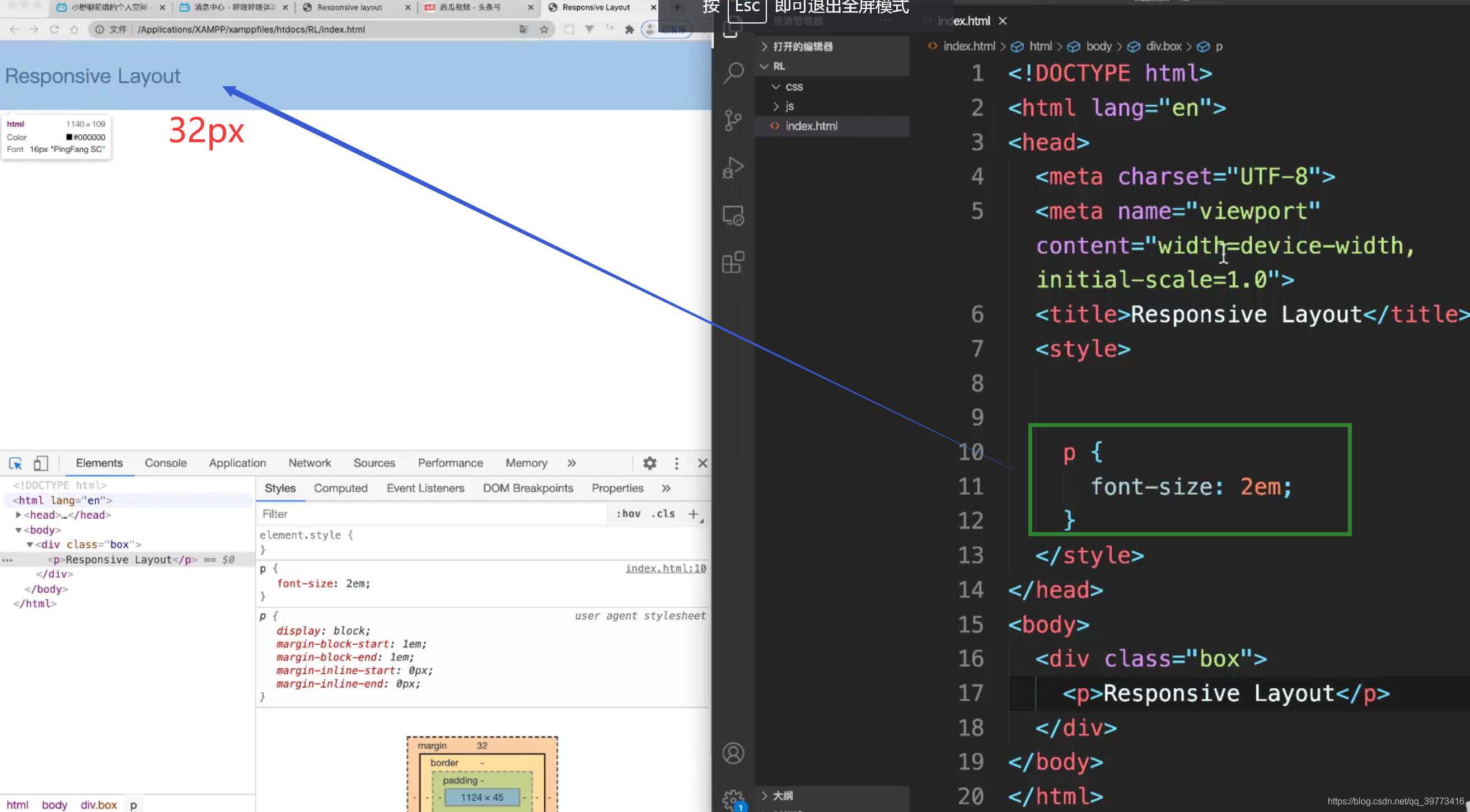The image size is (1470, 812).
Task: Click body in VS Code breadcrumb
Action: (x=1098, y=46)
